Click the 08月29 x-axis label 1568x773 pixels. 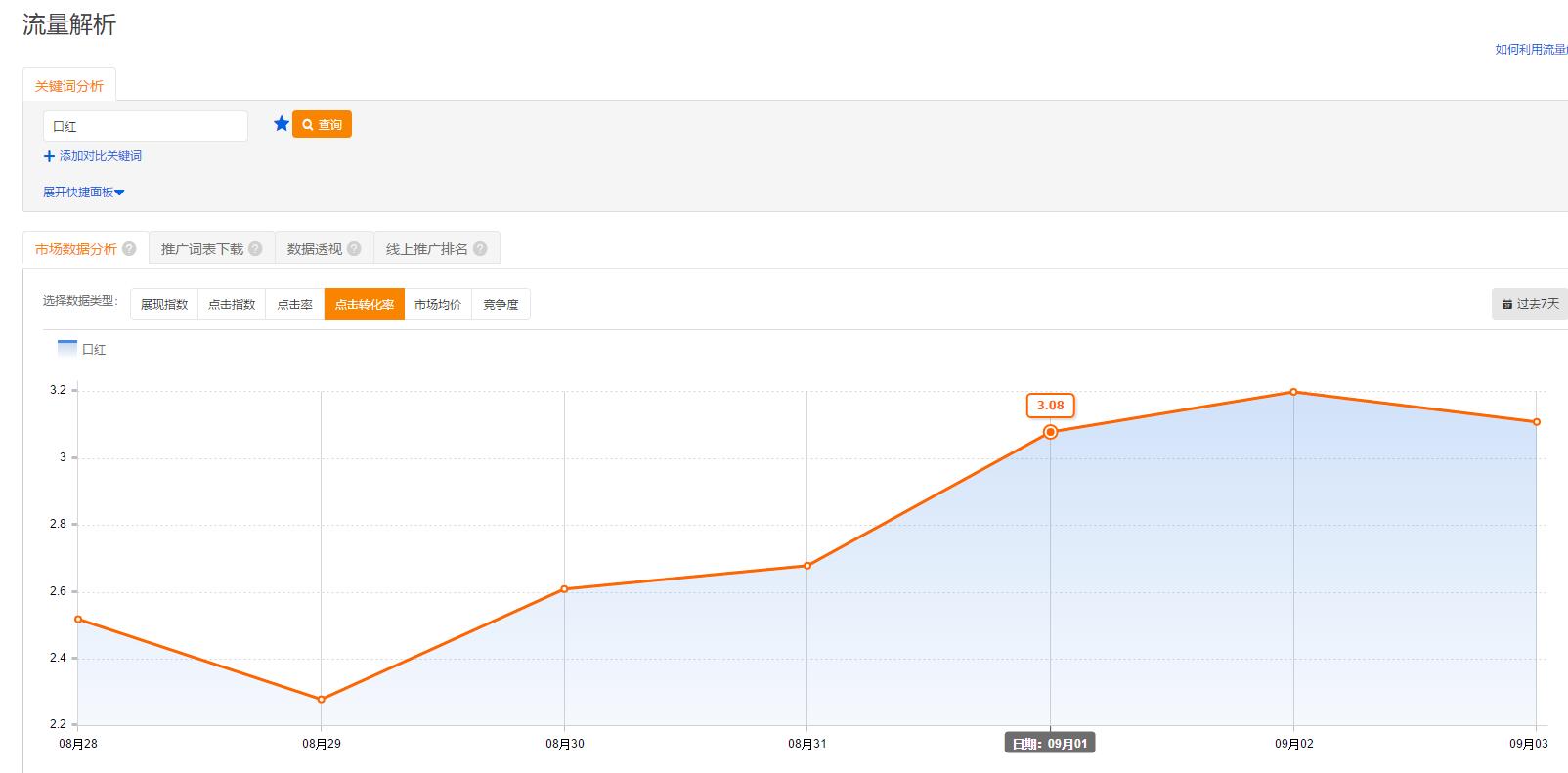(322, 744)
